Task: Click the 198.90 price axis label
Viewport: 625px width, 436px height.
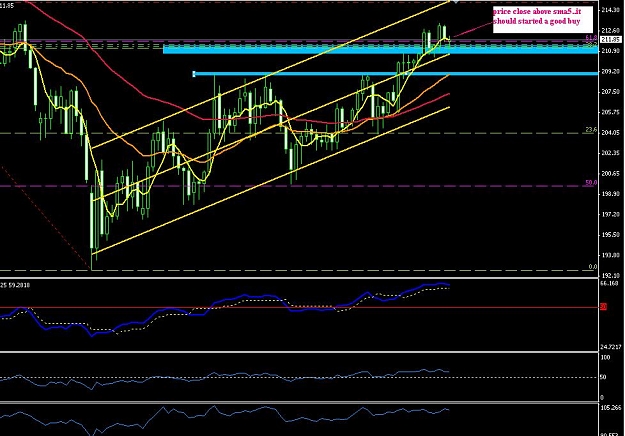Action: (x=611, y=194)
